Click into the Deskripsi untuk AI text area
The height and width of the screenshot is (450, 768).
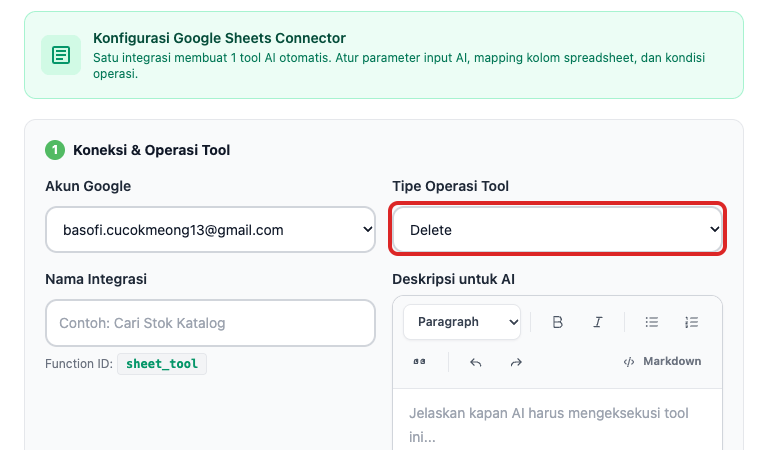557,421
